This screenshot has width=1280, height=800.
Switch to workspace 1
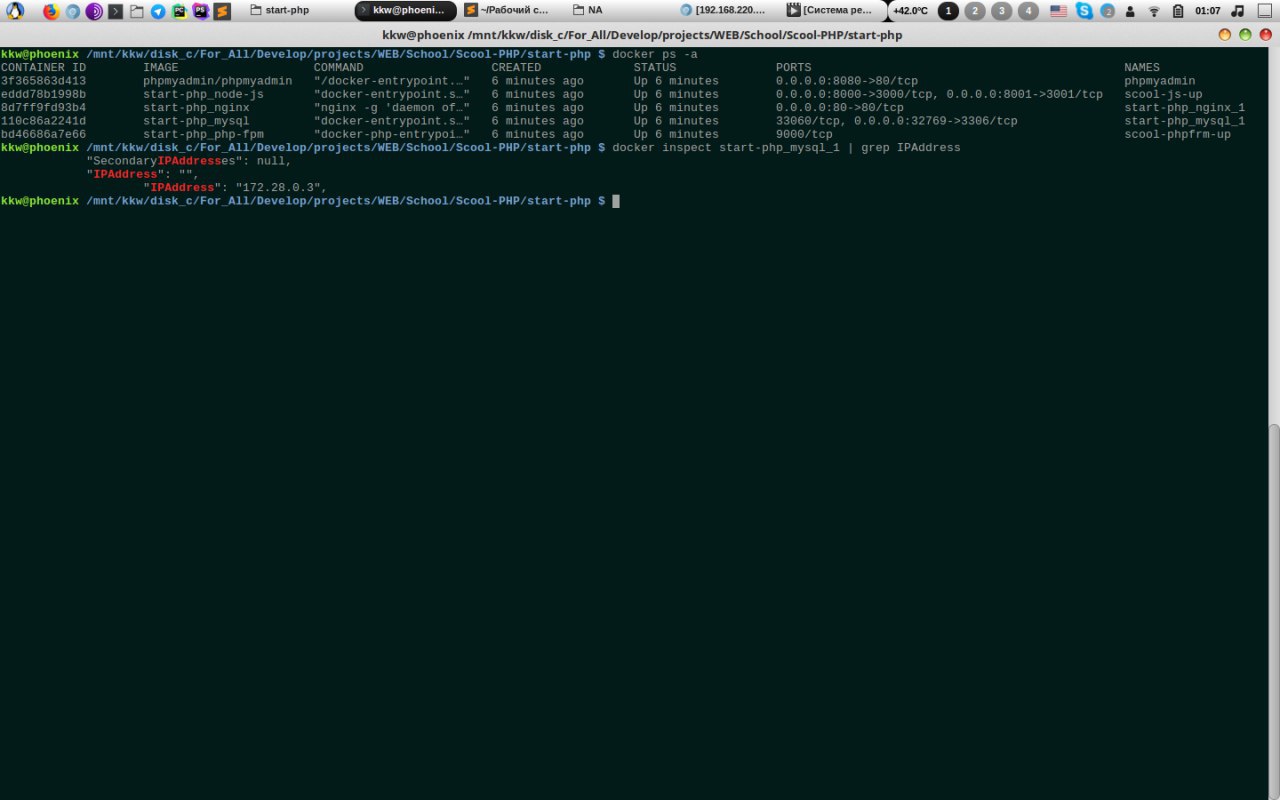tap(948, 11)
